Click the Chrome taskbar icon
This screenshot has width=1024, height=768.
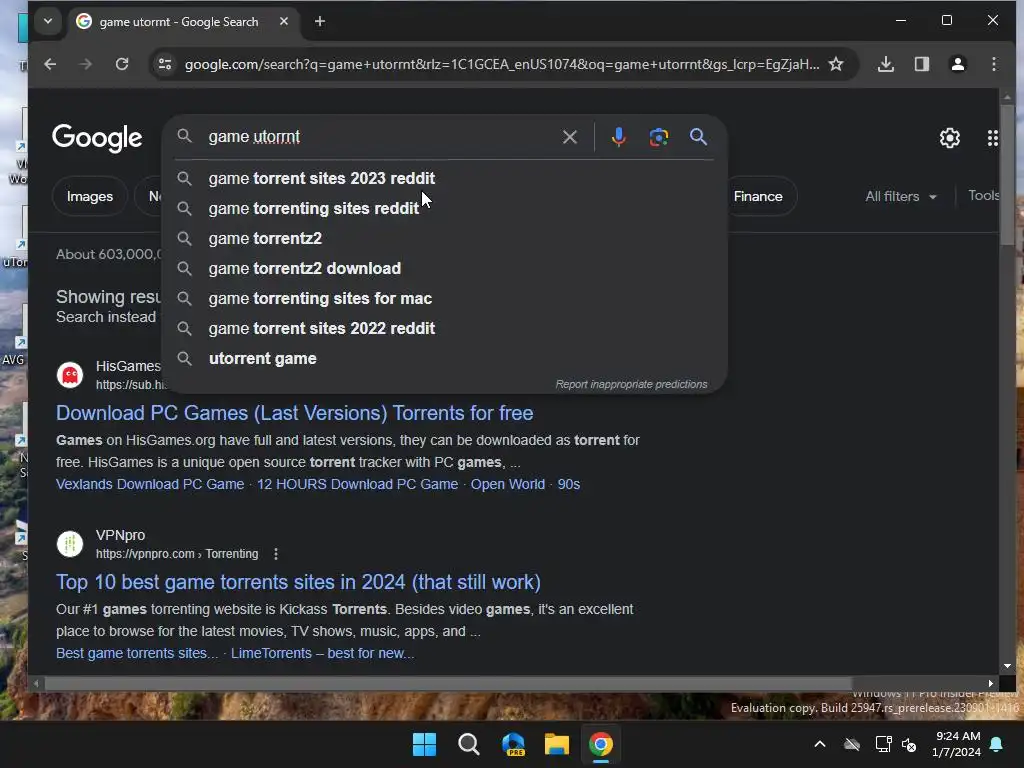tap(601, 744)
